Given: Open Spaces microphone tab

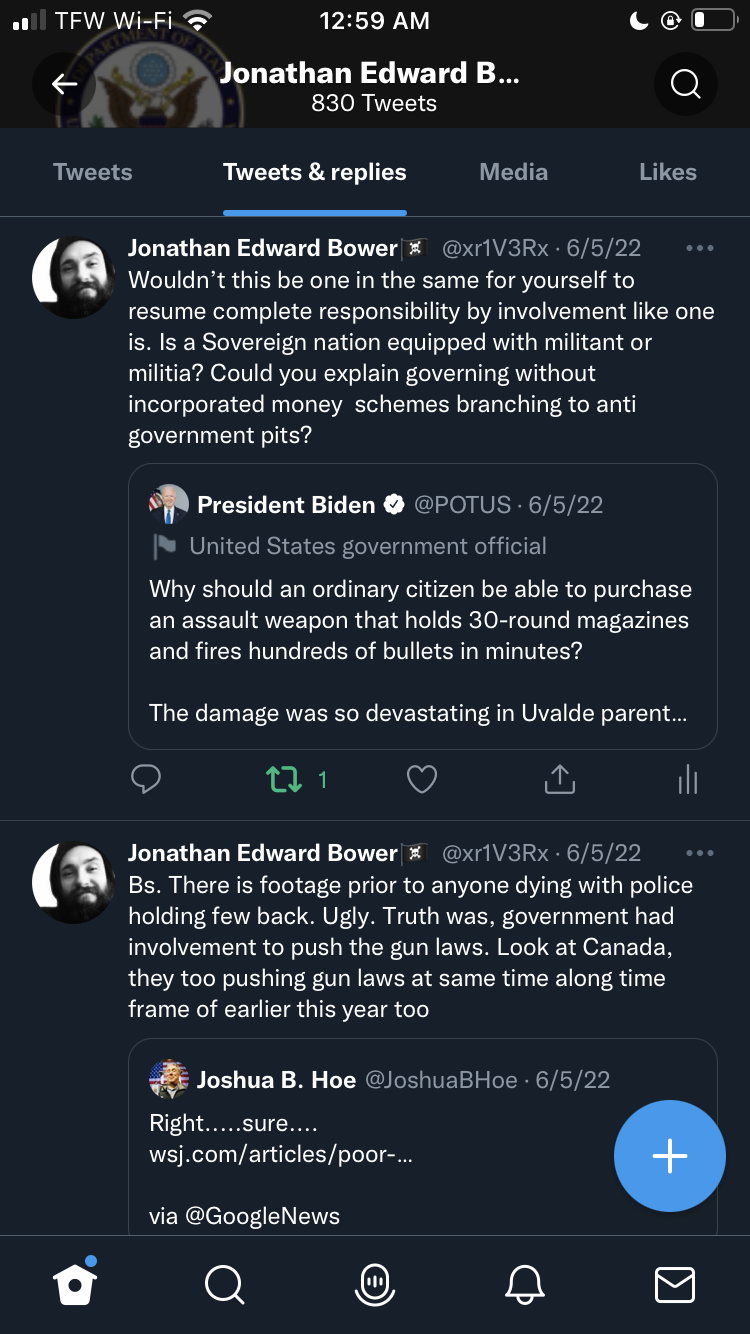Looking at the screenshot, I should tap(375, 1284).
